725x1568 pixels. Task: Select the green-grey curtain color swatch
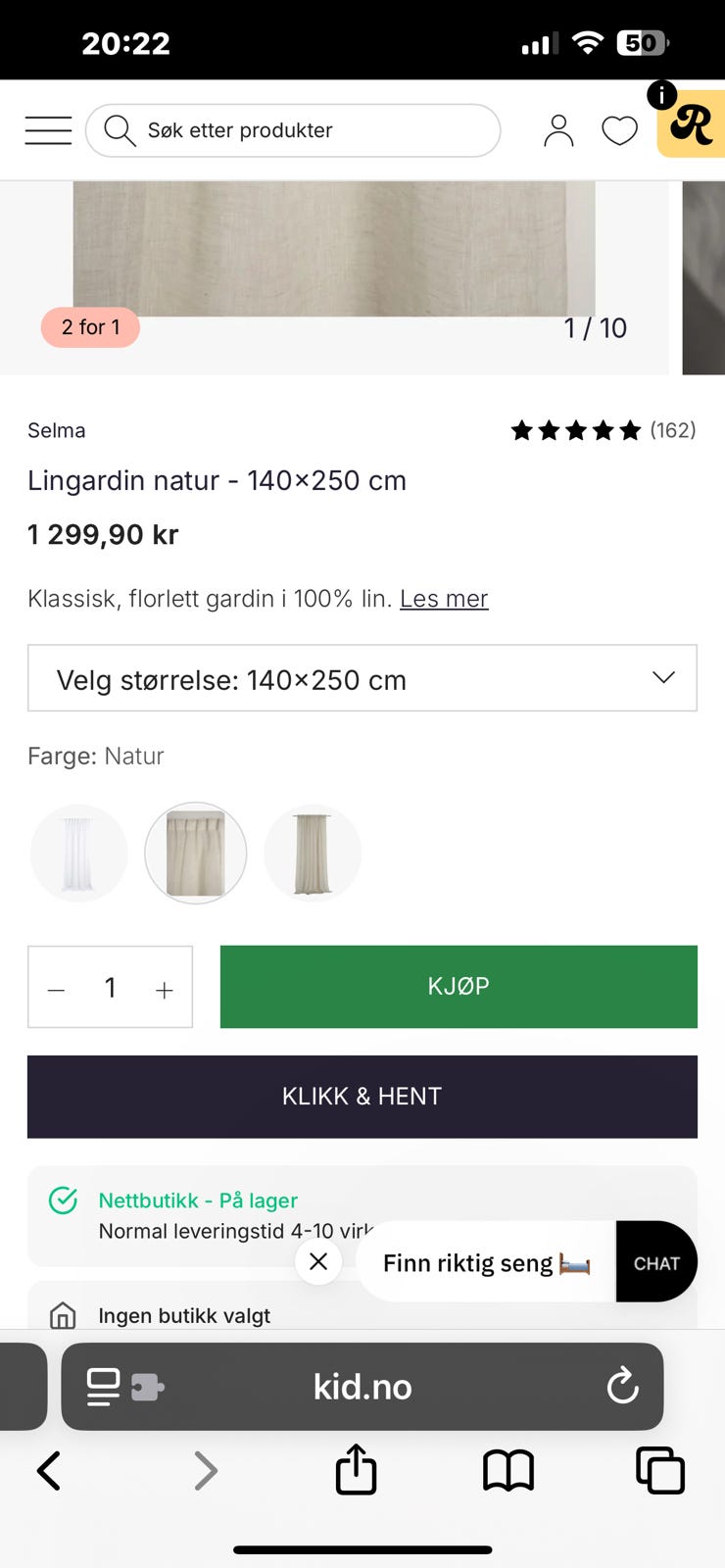[x=313, y=853]
